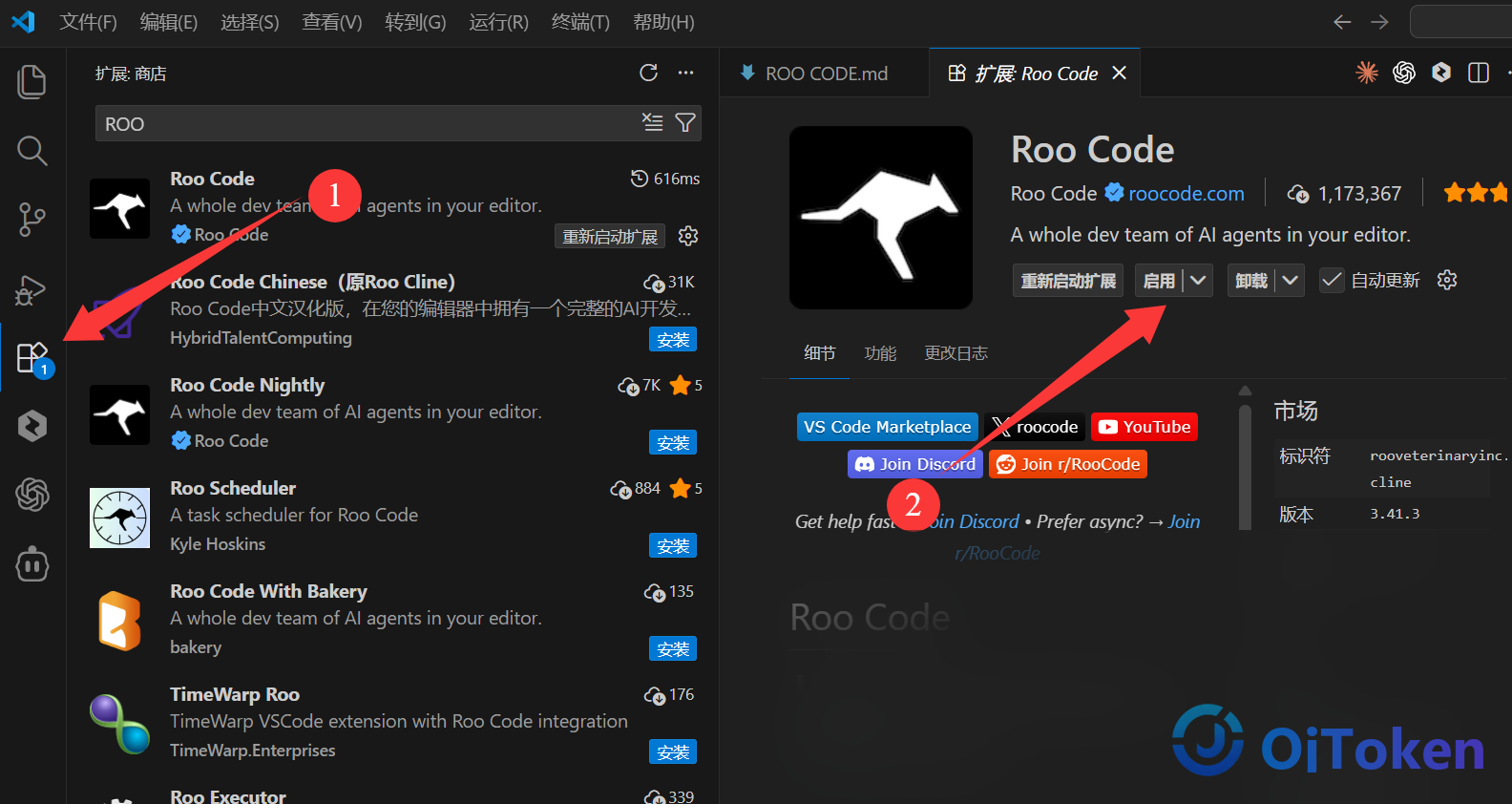The width and height of the screenshot is (1512, 804).
Task: Install Roo Code Chinese extension
Action: [673, 340]
